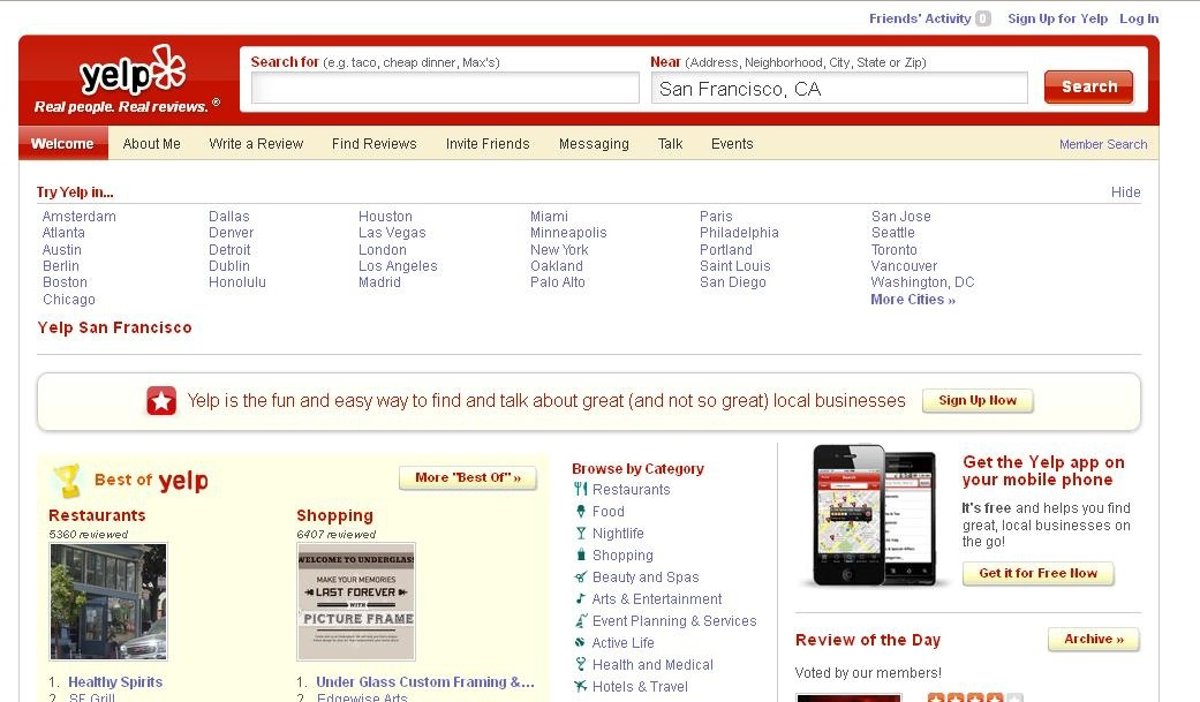Switch to the Events tab

(732, 144)
